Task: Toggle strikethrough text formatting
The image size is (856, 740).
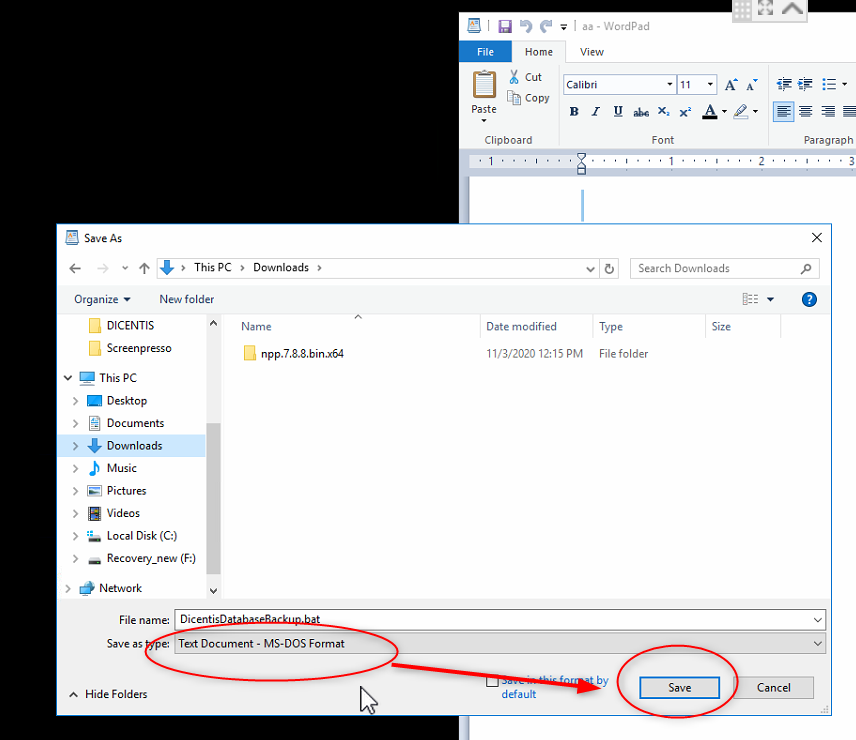Action: tap(641, 111)
